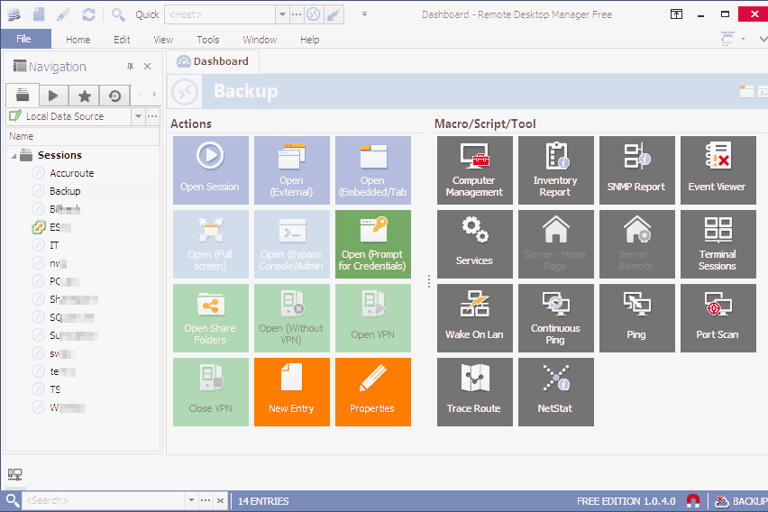Image resolution: width=768 pixels, height=512 pixels.
Task: Click the Open (Full screen) tile
Action: pyautogui.click(x=211, y=244)
